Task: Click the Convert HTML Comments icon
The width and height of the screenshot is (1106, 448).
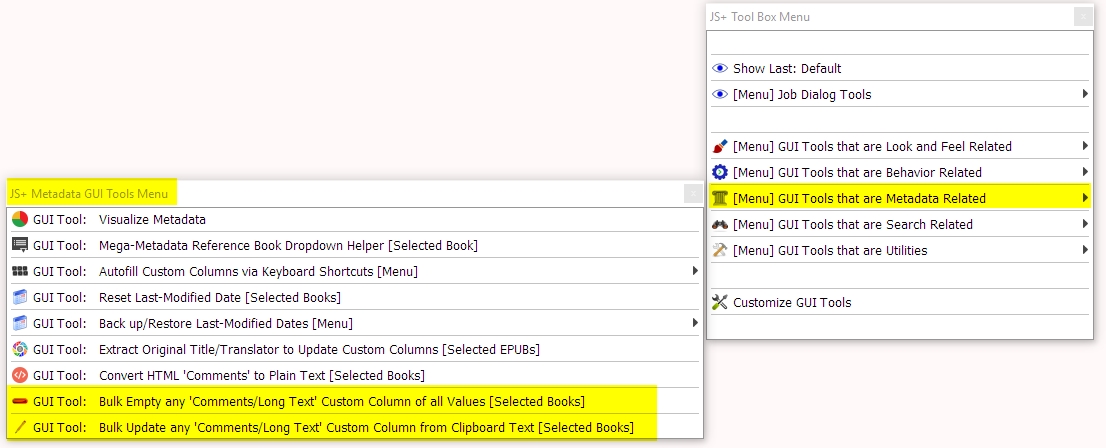Action: [x=20, y=375]
